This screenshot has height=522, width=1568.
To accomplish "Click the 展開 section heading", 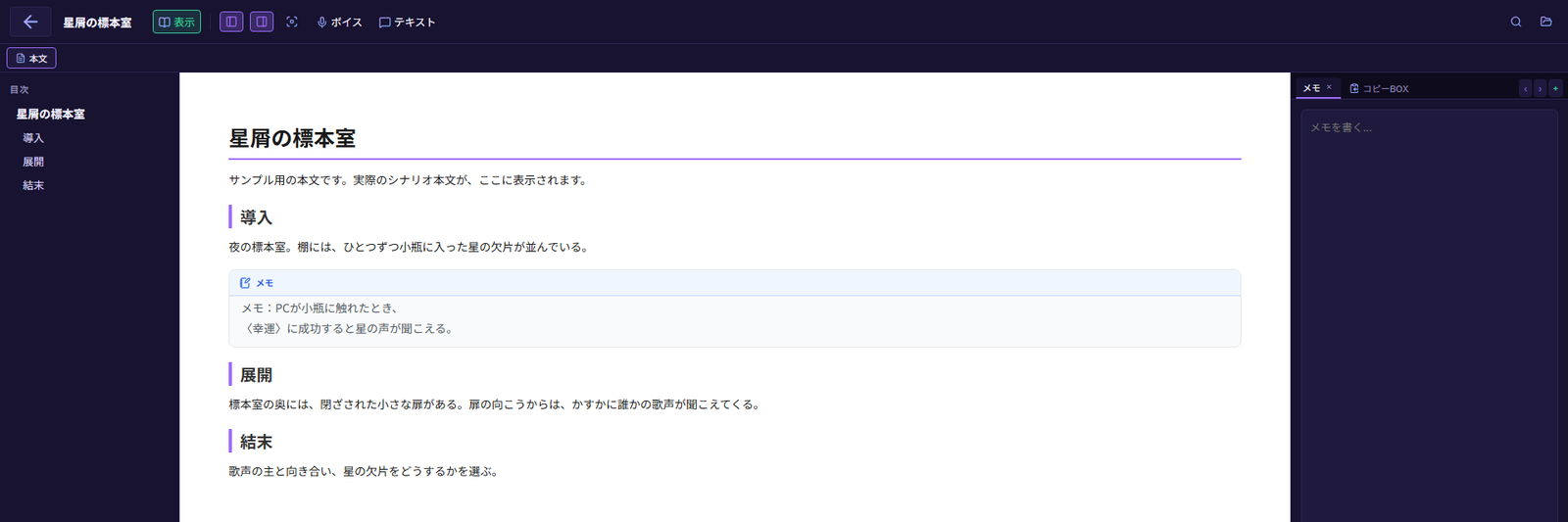I will click(256, 374).
